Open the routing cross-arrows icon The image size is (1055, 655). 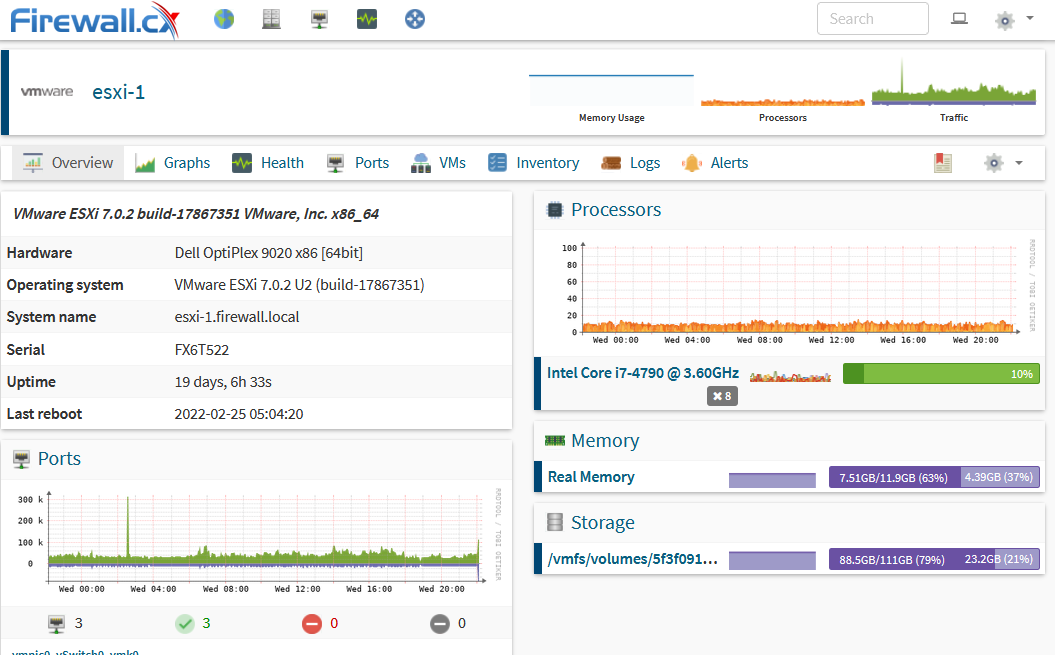click(414, 19)
